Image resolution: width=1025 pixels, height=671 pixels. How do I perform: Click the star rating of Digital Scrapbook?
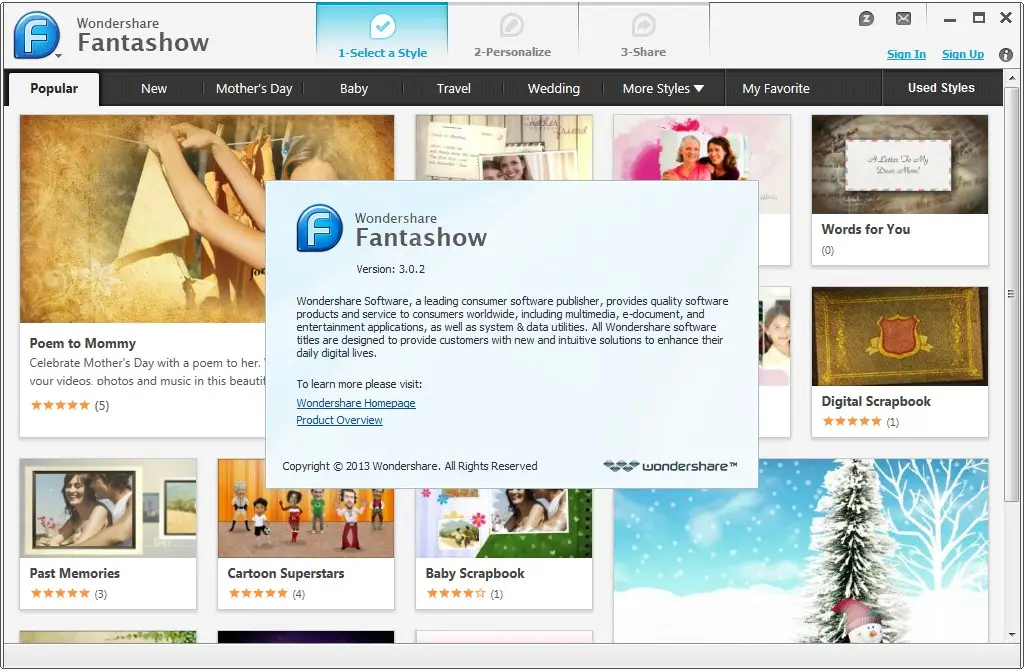(x=852, y=422)
